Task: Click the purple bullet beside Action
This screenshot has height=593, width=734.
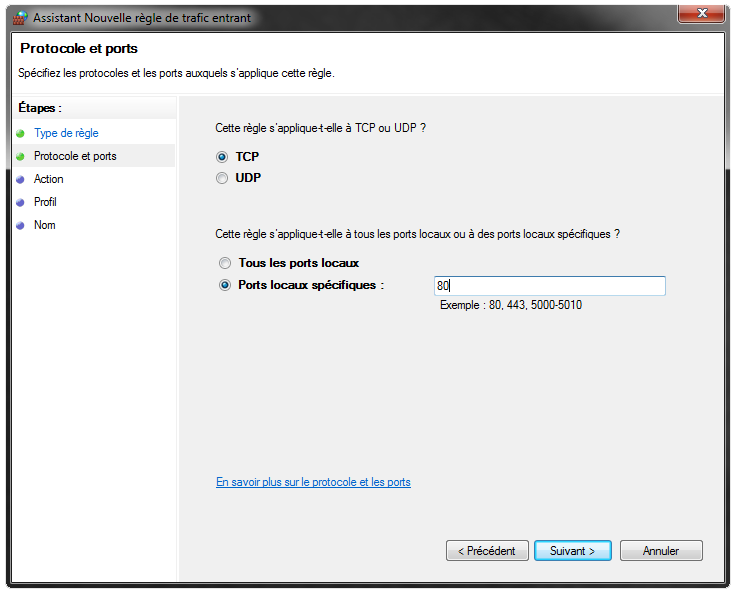Action: pyautogui.click(x=20, y=179)
